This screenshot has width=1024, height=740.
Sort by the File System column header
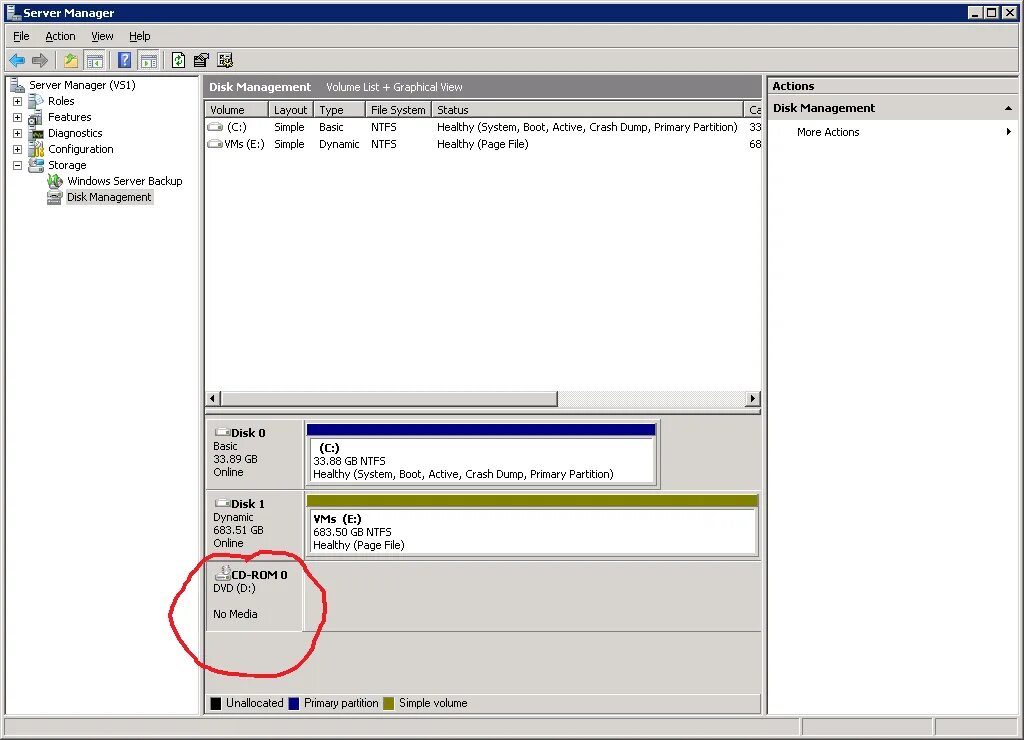click(398, 110)
